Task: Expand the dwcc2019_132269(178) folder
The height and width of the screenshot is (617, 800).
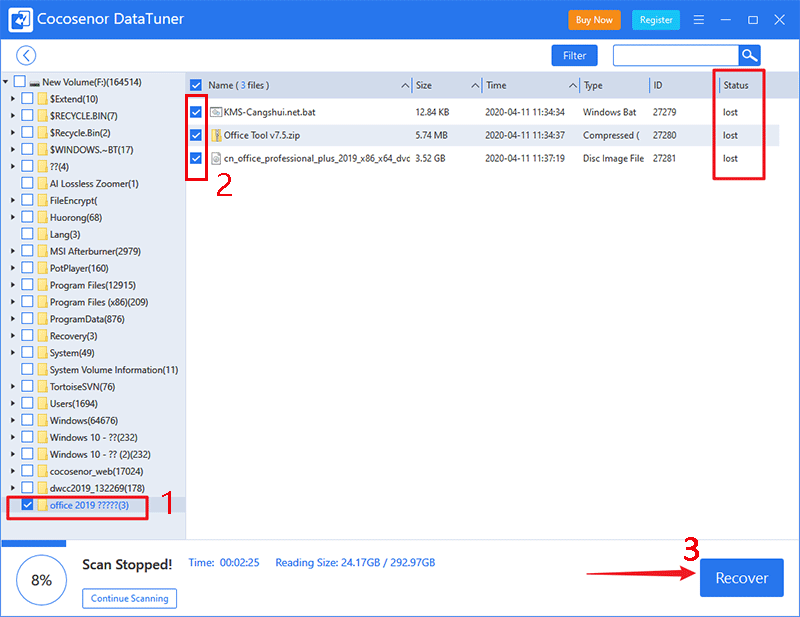Action: pyautogui.click(x=13, y=488)
